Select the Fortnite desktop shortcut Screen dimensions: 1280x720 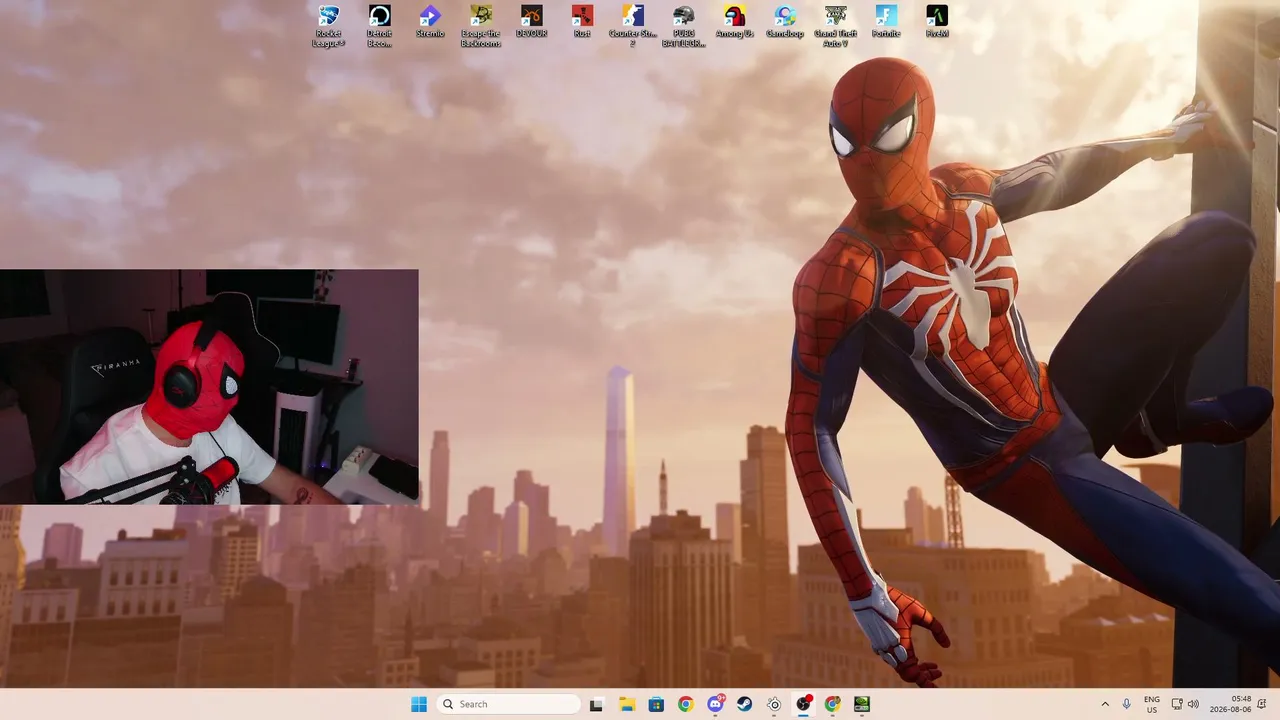tap(886, 22)
